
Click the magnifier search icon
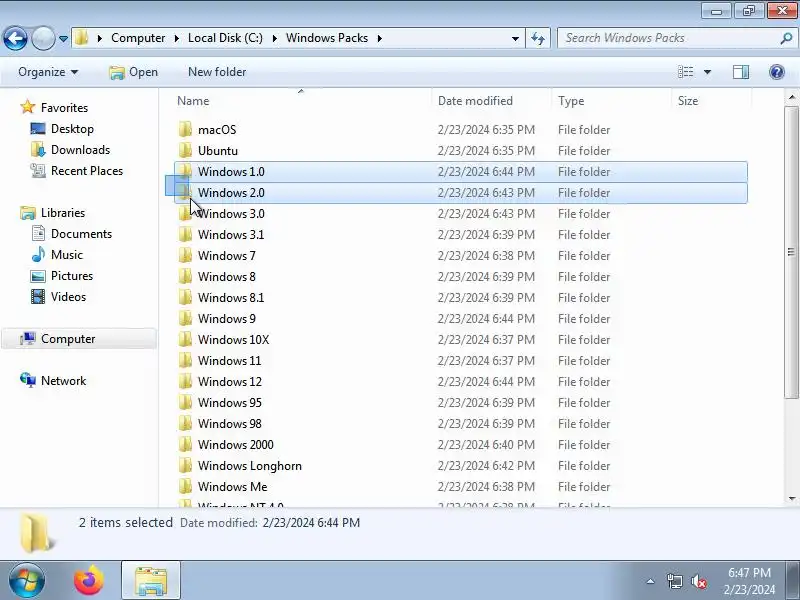point(786,38)
